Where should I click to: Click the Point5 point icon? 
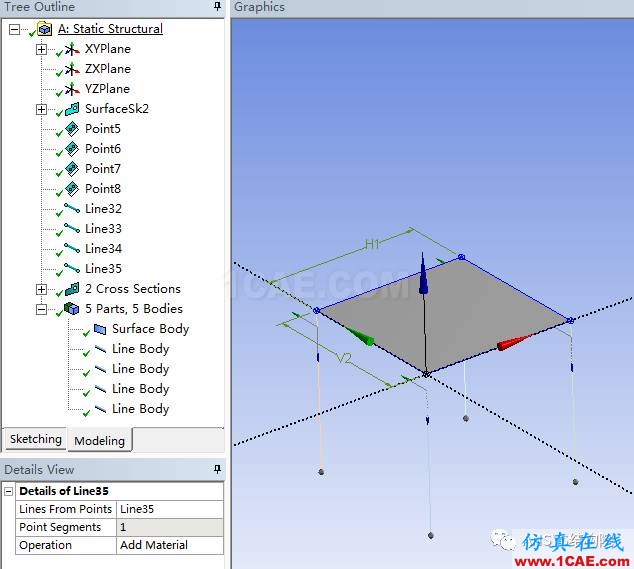point(71,129)
